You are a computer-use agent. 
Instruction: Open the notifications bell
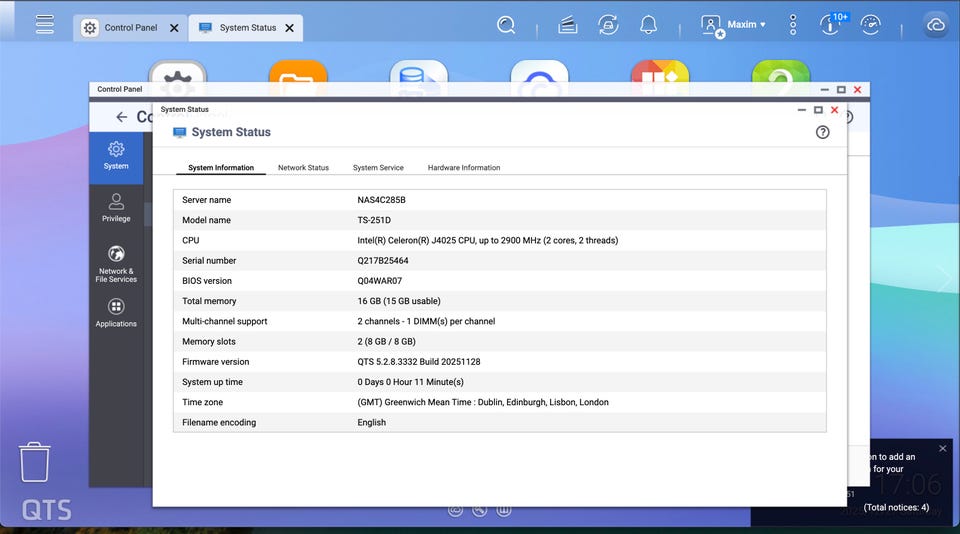coord(648,25)
